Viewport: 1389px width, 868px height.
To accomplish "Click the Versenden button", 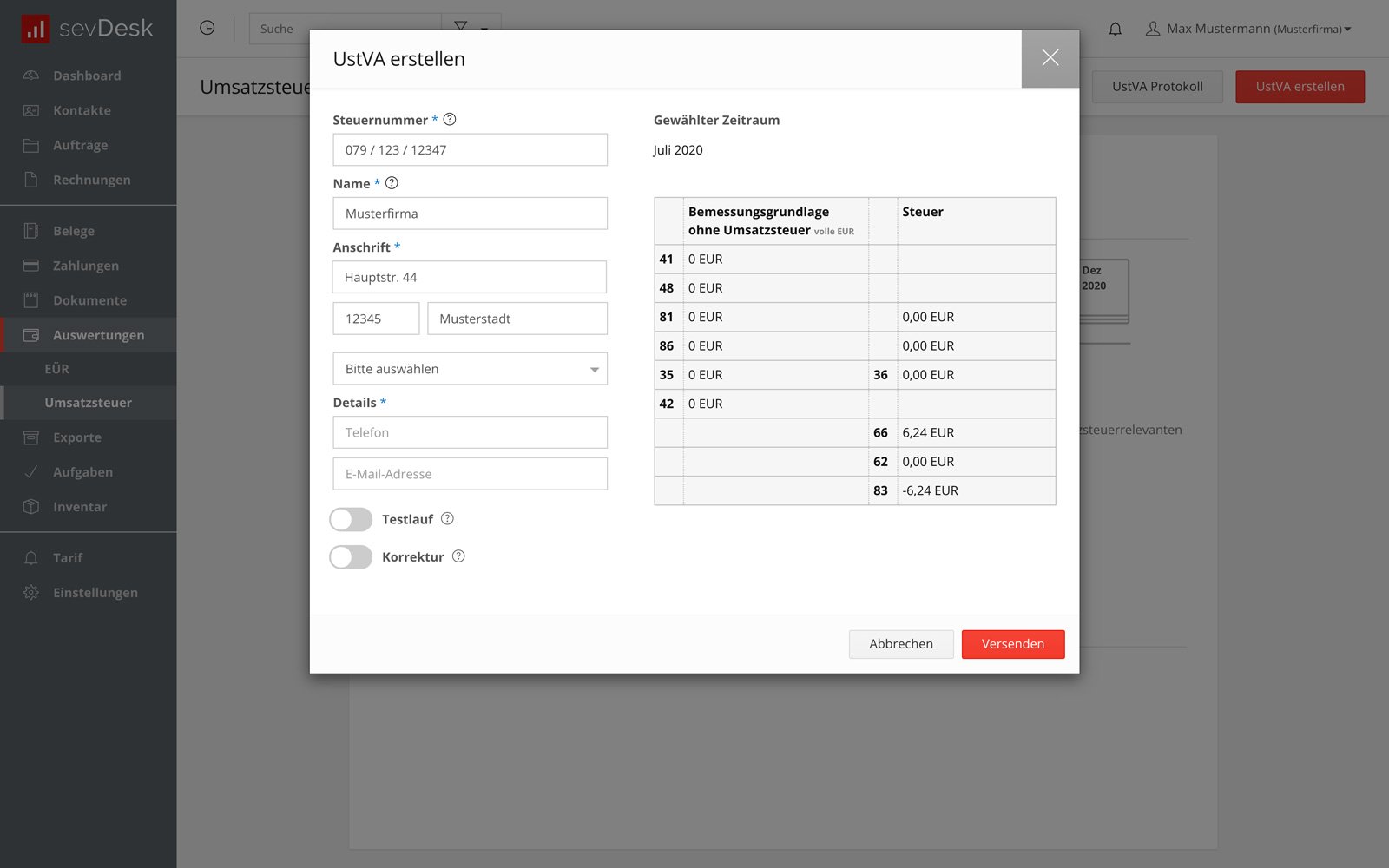I will (x=1013, y=644).
